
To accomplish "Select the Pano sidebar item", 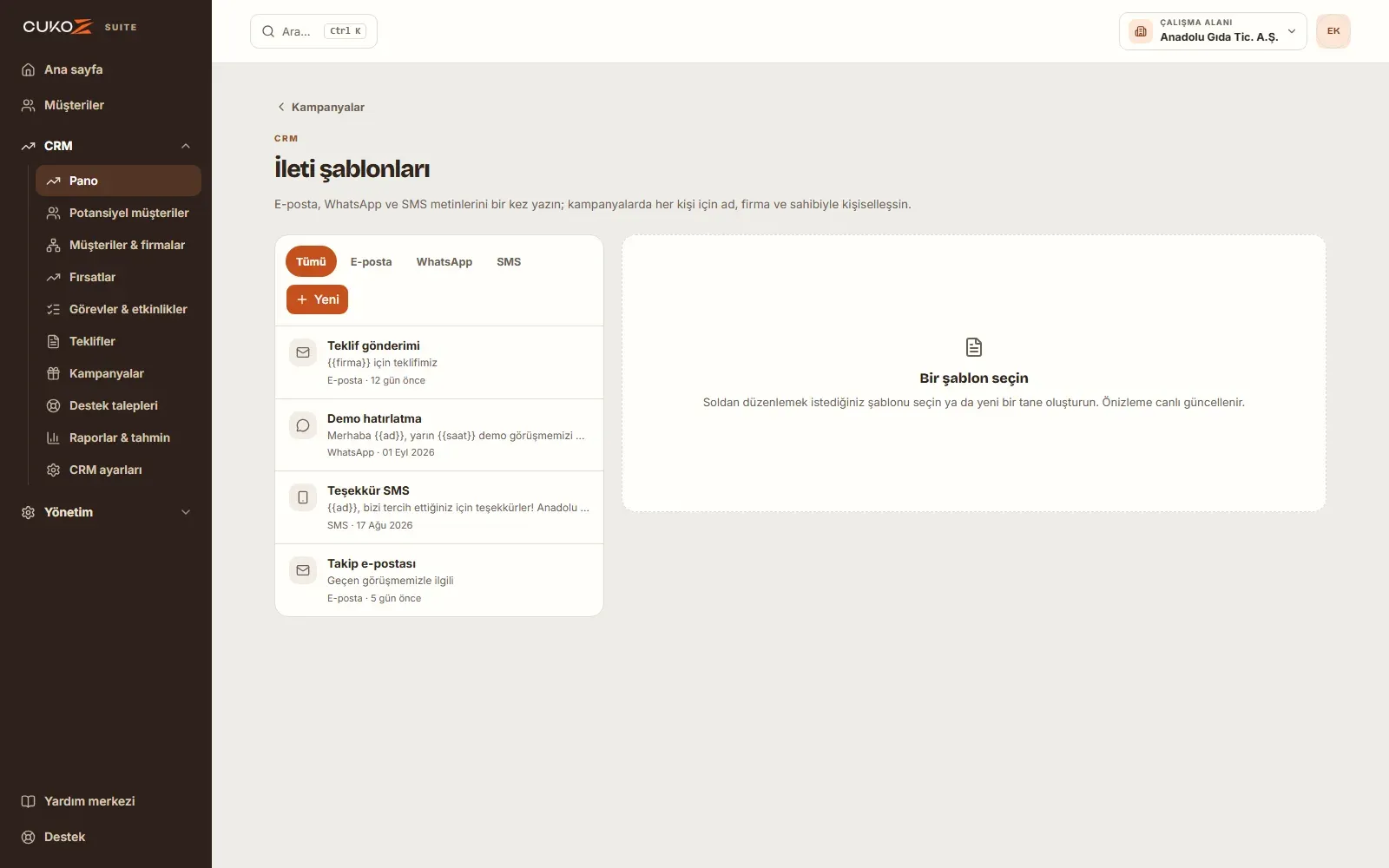I will 118,181.
